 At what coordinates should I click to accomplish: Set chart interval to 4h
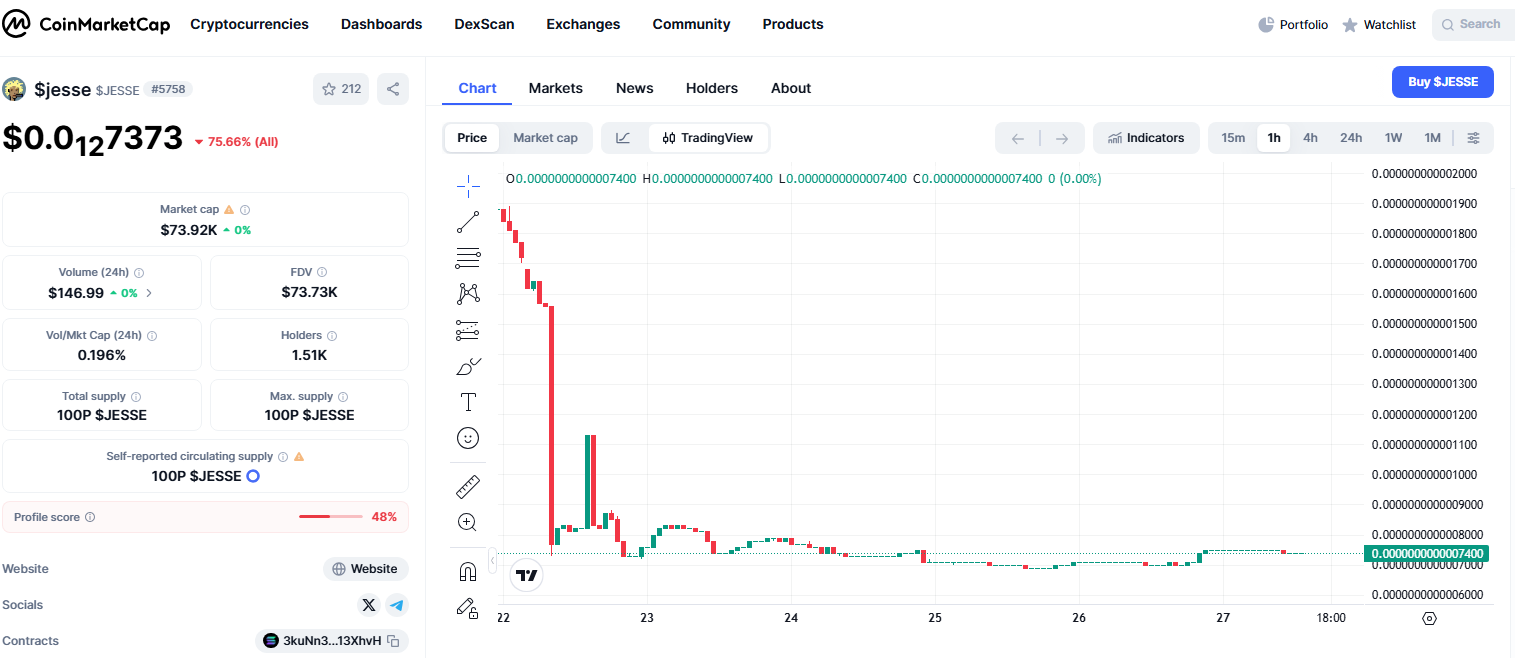click(x=1310, y=138)
